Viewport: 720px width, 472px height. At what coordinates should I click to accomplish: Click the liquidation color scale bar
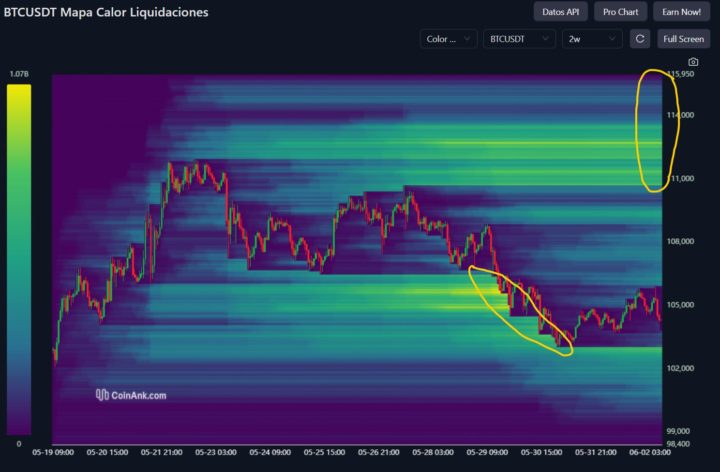tap(19, 259)
